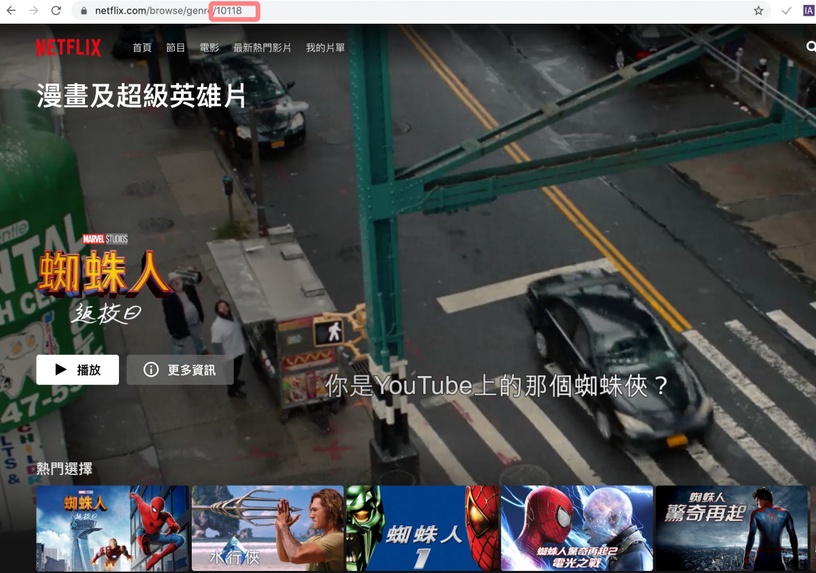Play the featured movie with 播放 button
This screenshot has width=816, height=573.
78,370
